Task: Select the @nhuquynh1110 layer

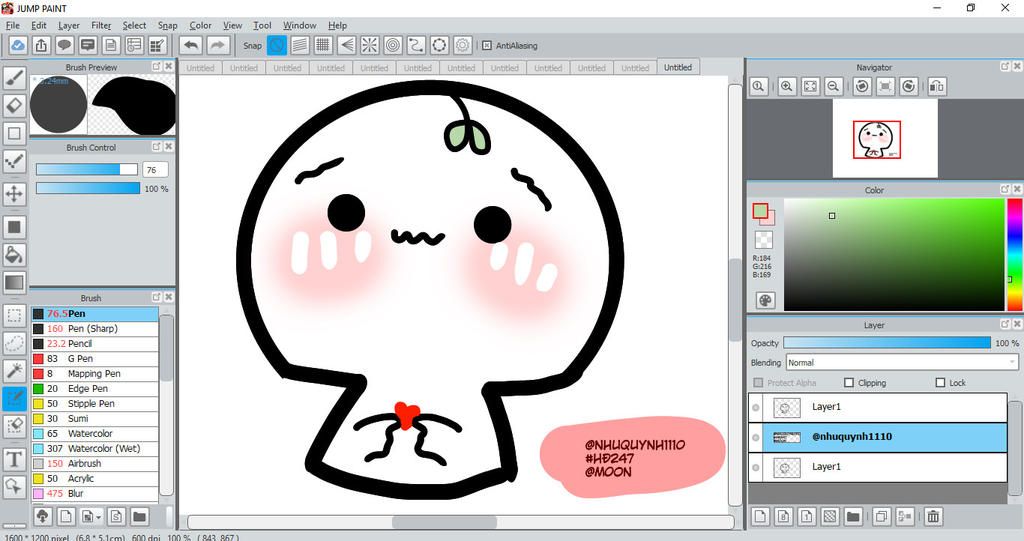Action: pyautogui.click(x=878, y=437)
